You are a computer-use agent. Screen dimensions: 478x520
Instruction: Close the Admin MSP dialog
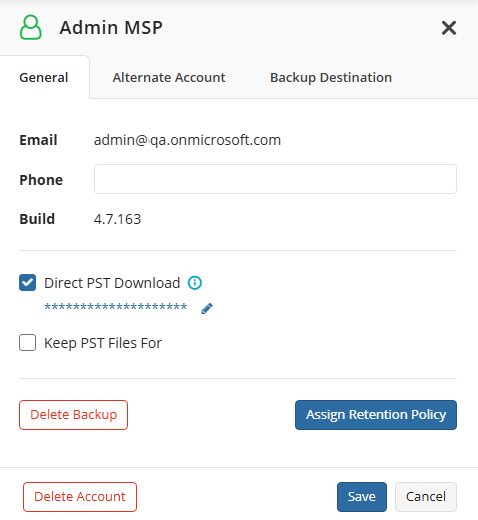449,28
